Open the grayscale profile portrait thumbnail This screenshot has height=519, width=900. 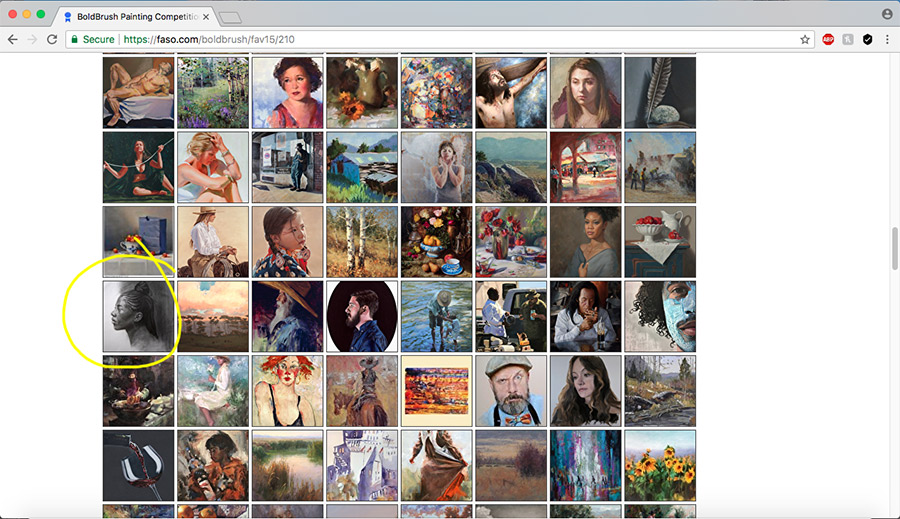click(x=138, y=316)
